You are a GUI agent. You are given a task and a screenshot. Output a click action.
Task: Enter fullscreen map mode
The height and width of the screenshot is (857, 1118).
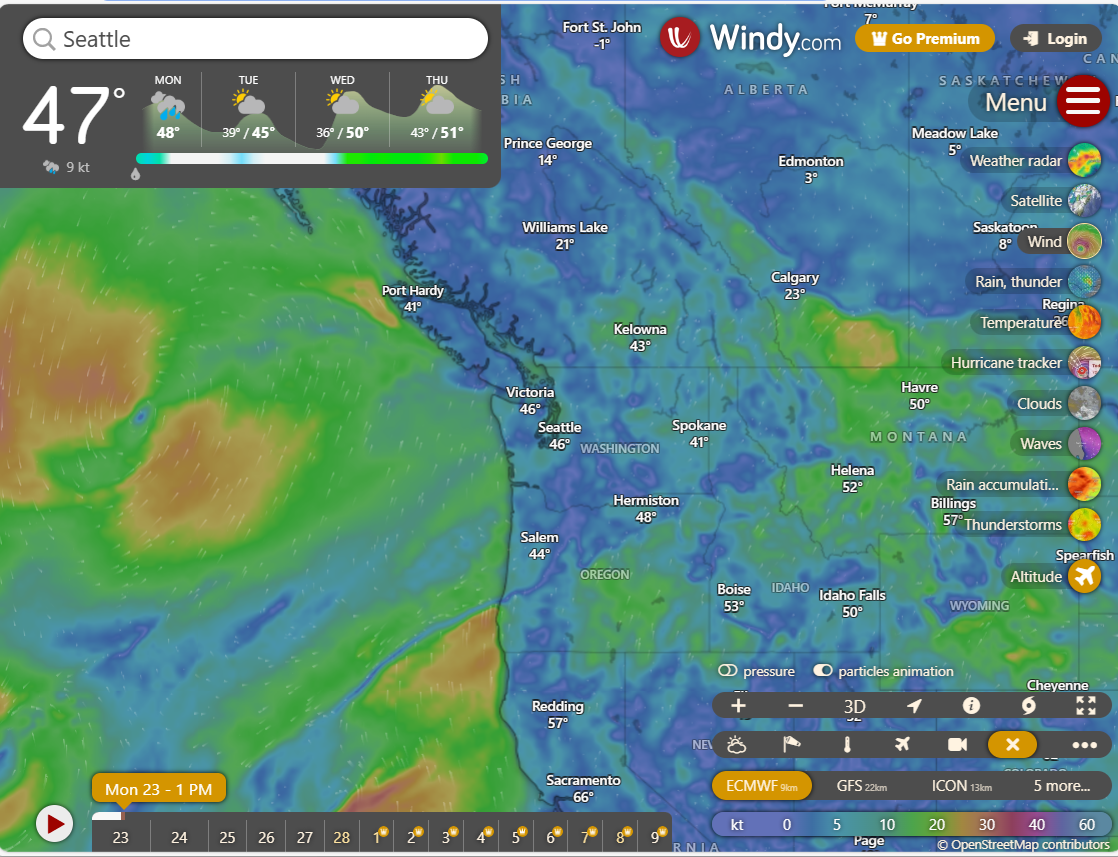point(1086,706)
